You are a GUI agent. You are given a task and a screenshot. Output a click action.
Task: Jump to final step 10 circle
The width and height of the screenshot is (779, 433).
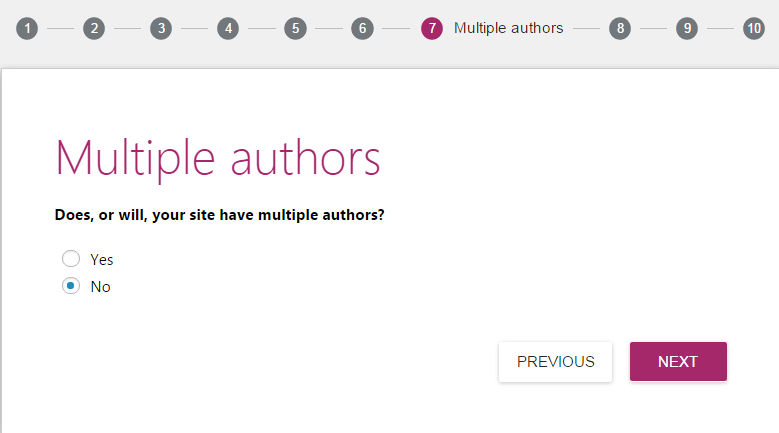[754, 28]
